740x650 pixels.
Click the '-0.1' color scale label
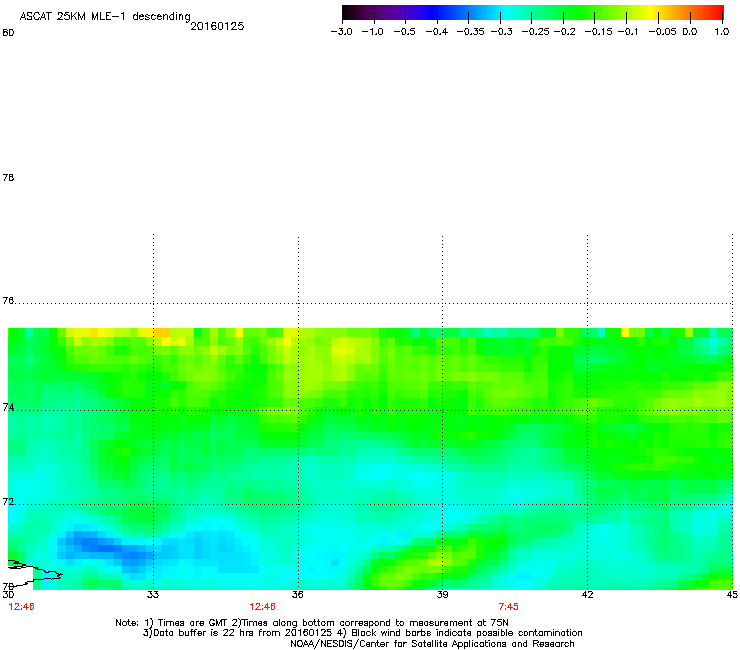coord(628,32)
